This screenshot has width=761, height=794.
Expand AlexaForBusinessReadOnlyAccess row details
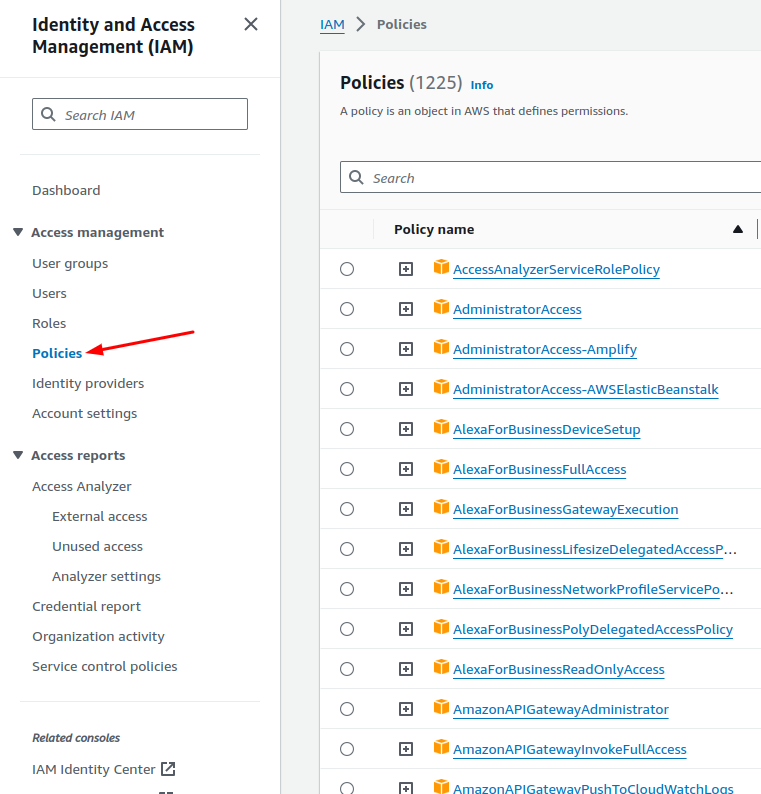point(406,669)
